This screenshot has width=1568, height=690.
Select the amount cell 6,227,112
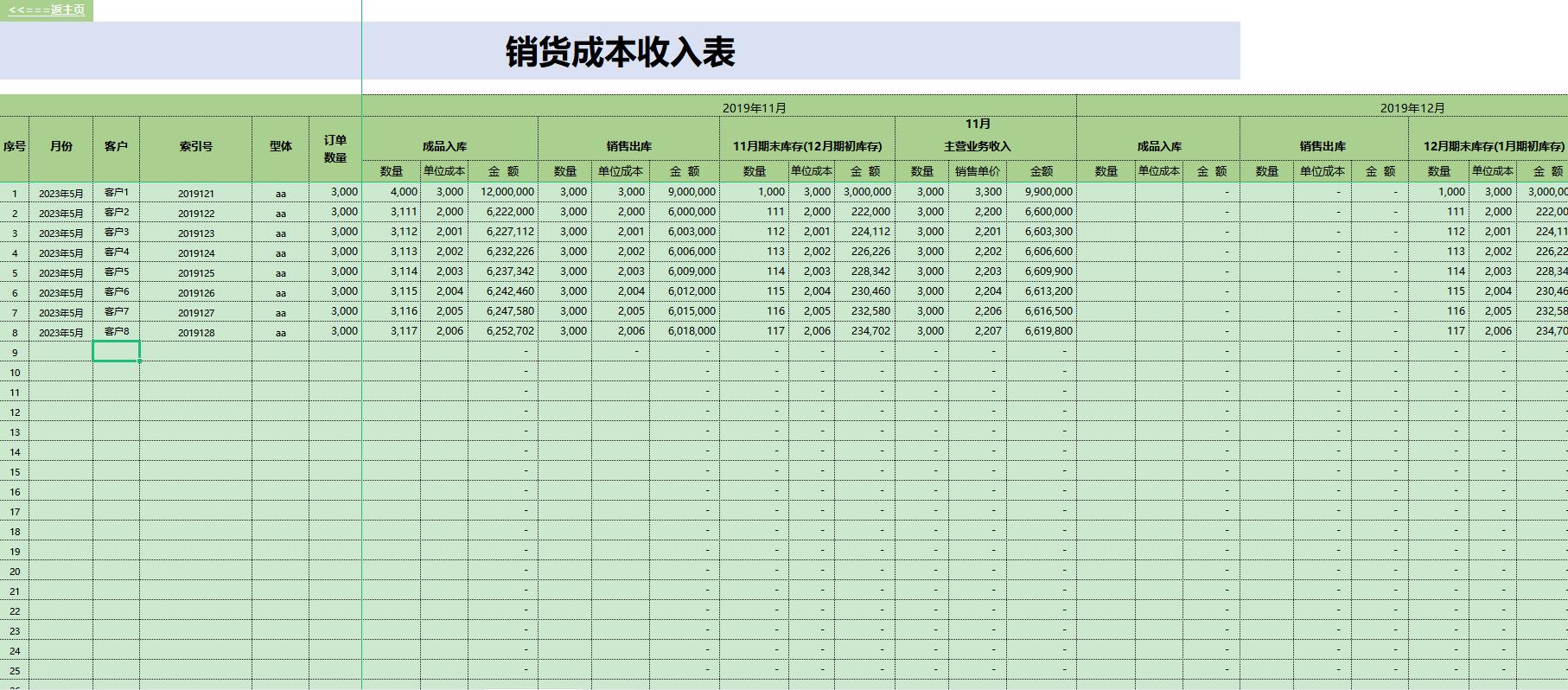point(503,232)
